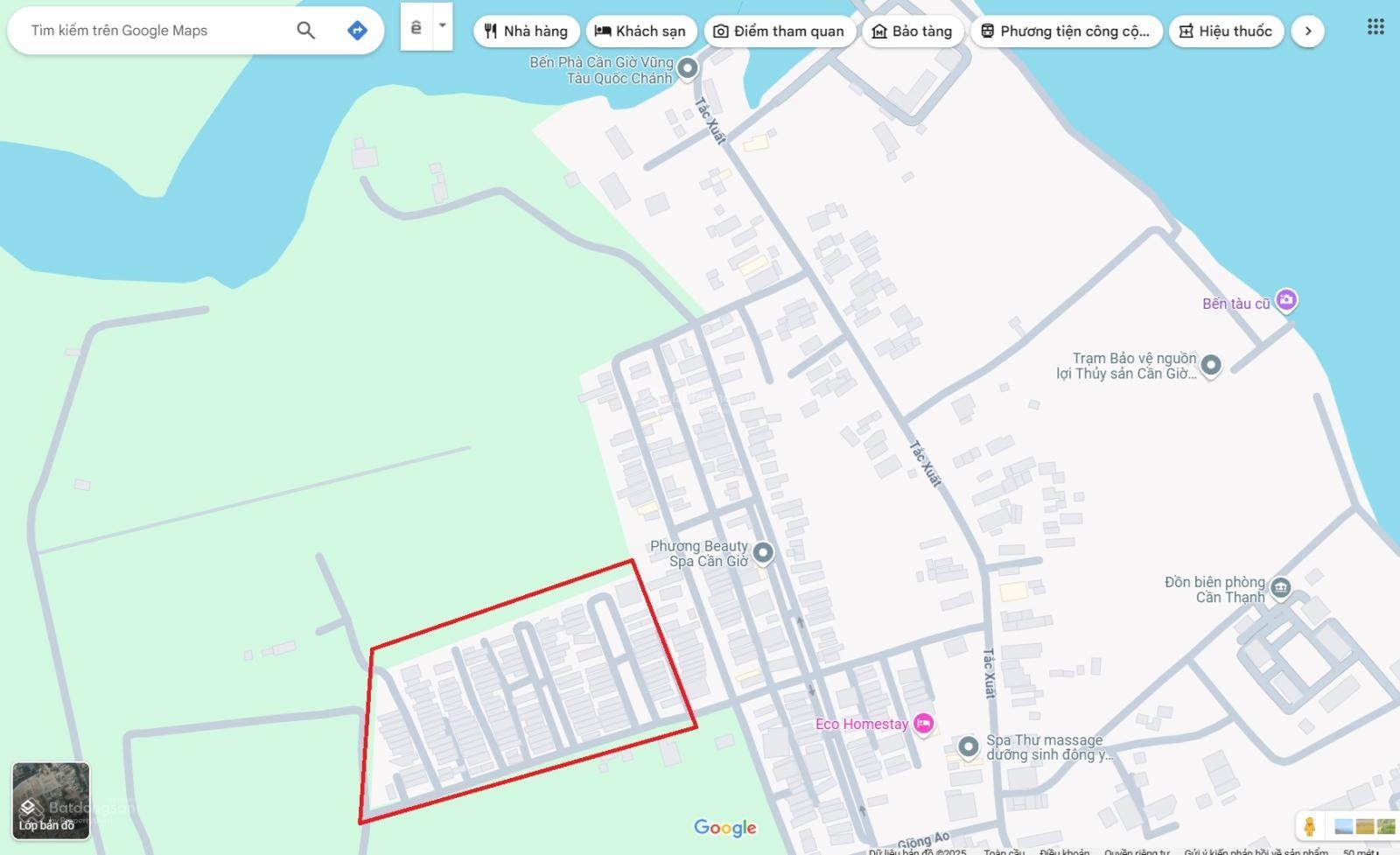Open the Google apps grid
Screen dimensions: 1400x855
[x=1375, y=27]
